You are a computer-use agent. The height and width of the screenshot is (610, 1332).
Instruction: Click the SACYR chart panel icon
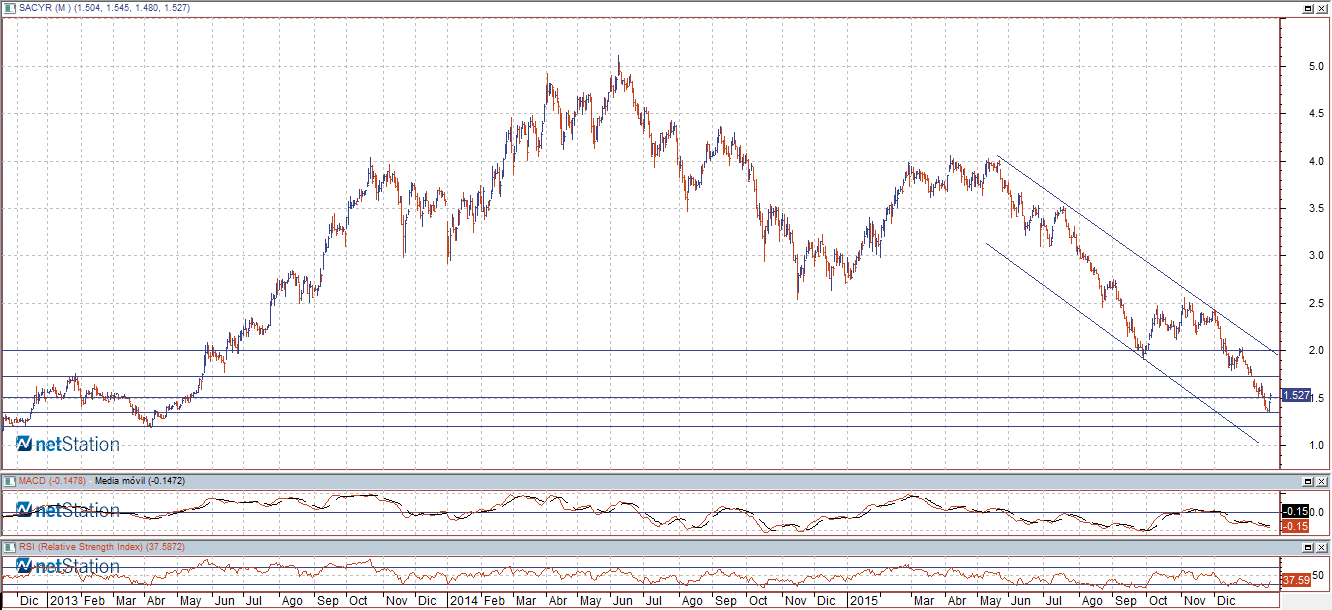[9, 8]
